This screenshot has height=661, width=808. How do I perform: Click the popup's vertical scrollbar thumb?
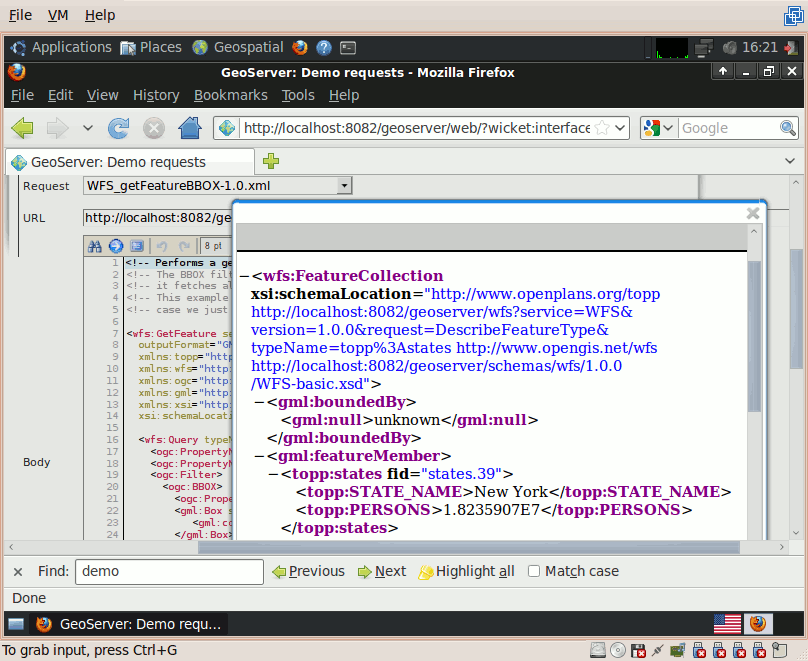click(x=754, y=336)
